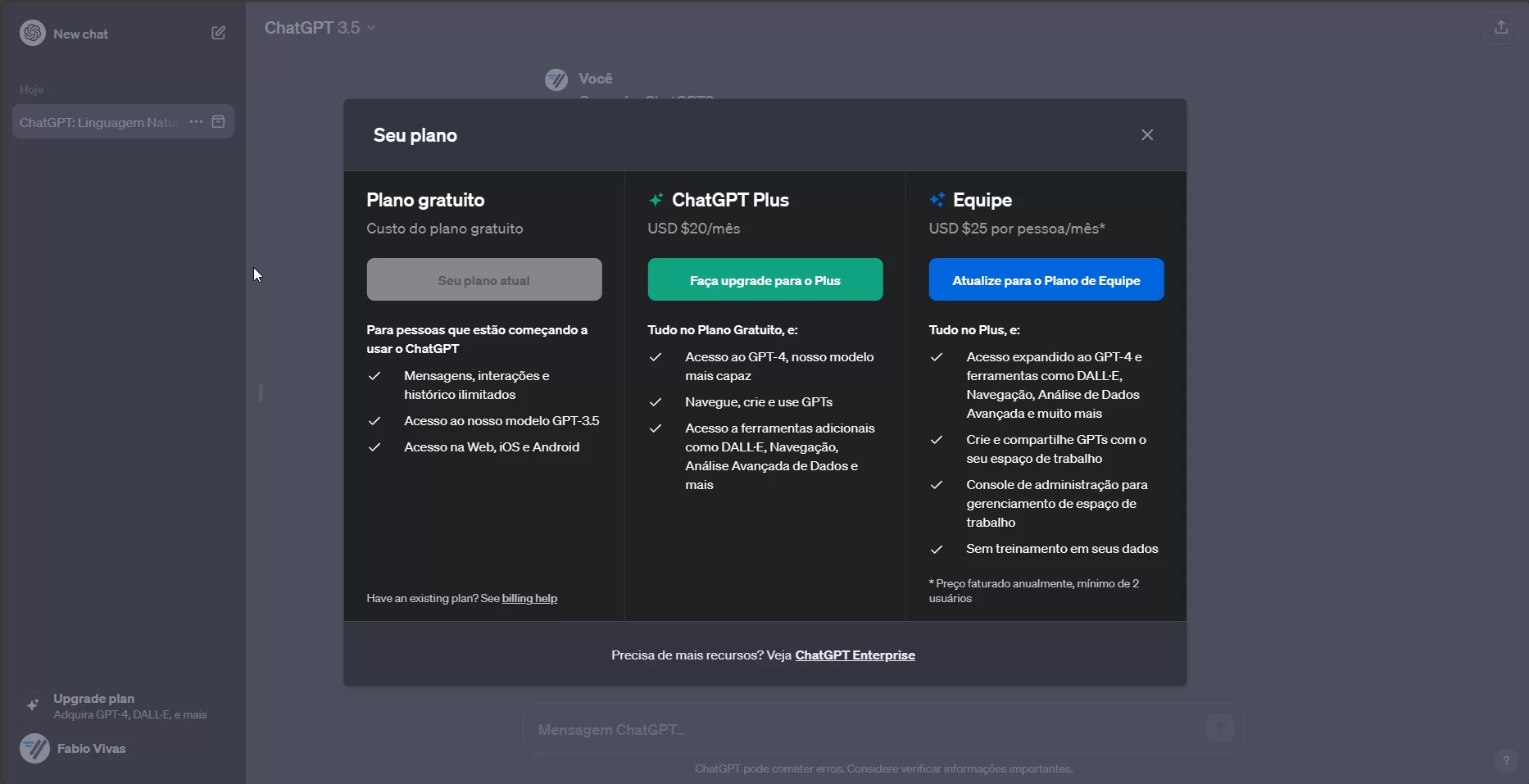The image size is (1529, 784).
Task: Click the ChatGPT pode cometer erros disclaimer
Action: click(883, 768)
